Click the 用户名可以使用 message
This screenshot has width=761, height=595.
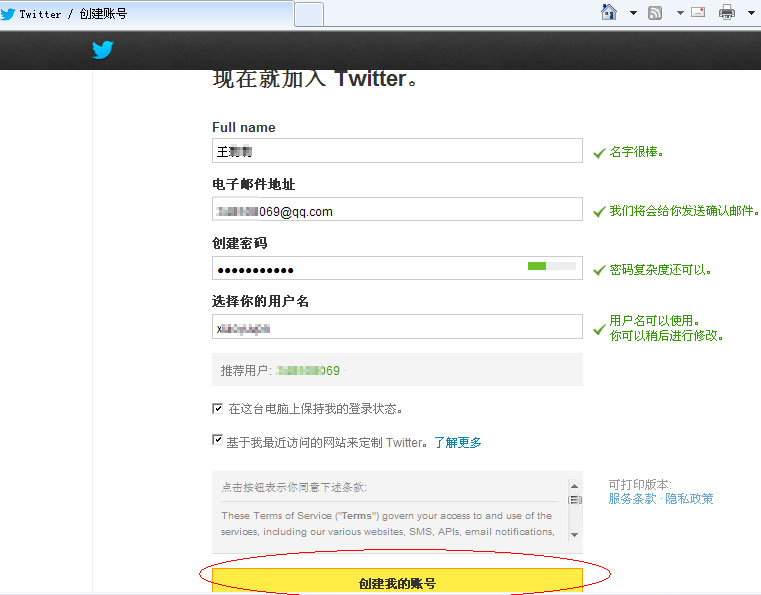click(x=654, y=321)
